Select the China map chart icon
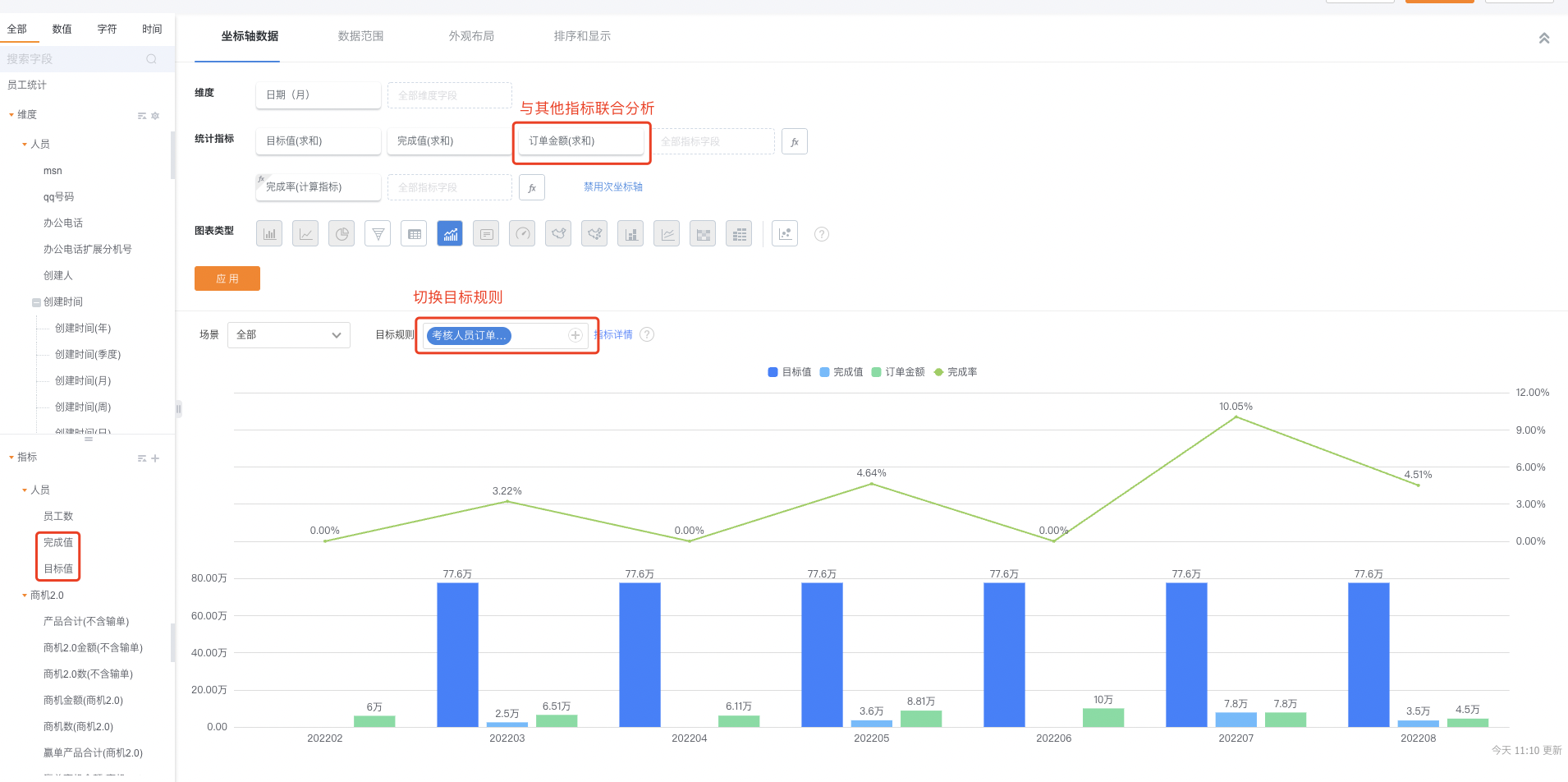The width and height of the screenshot is (1568, 782). tap(558, 234)
